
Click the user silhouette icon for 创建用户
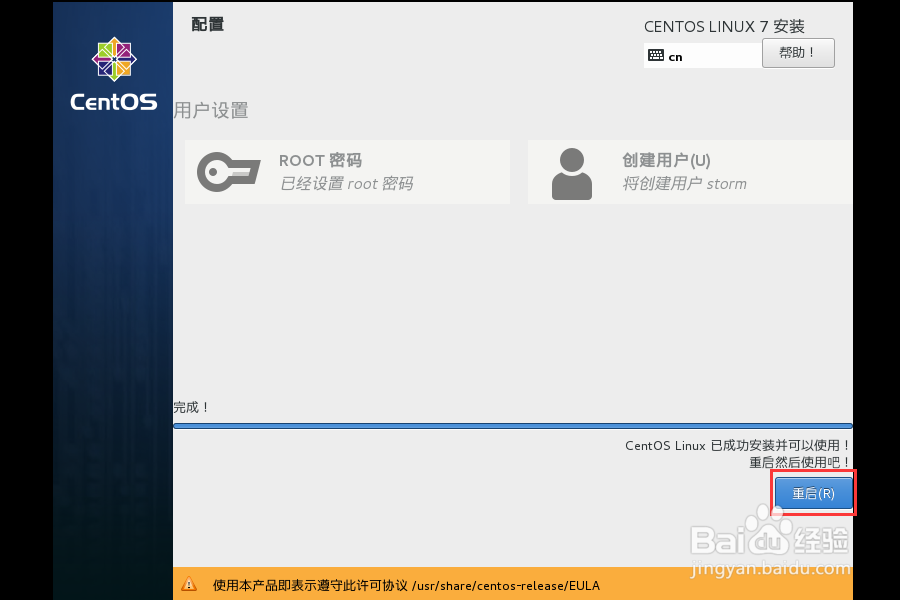pos(571,171)
